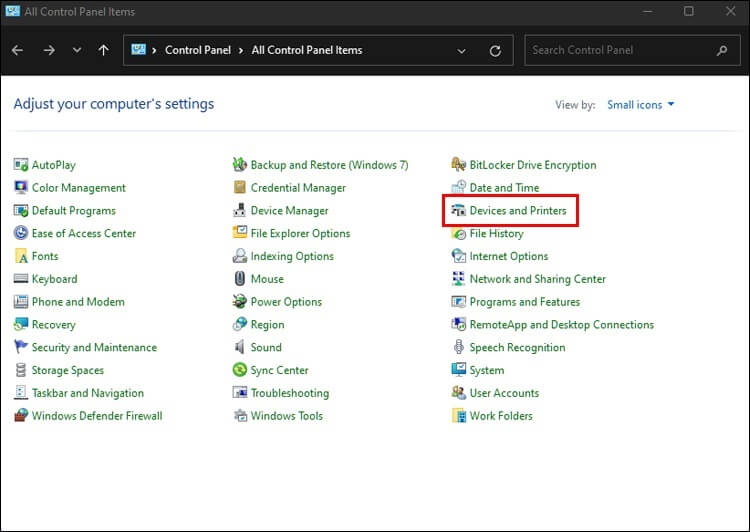Click the Work Folders icon
This screenshot has width=750, height=532.
point(459,415)
